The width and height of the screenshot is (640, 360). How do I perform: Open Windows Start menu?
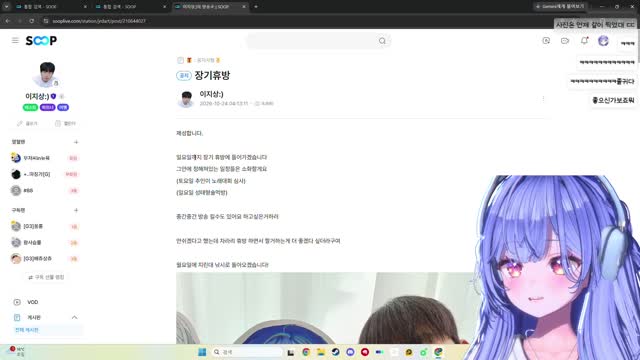click(x=202, y=352)
